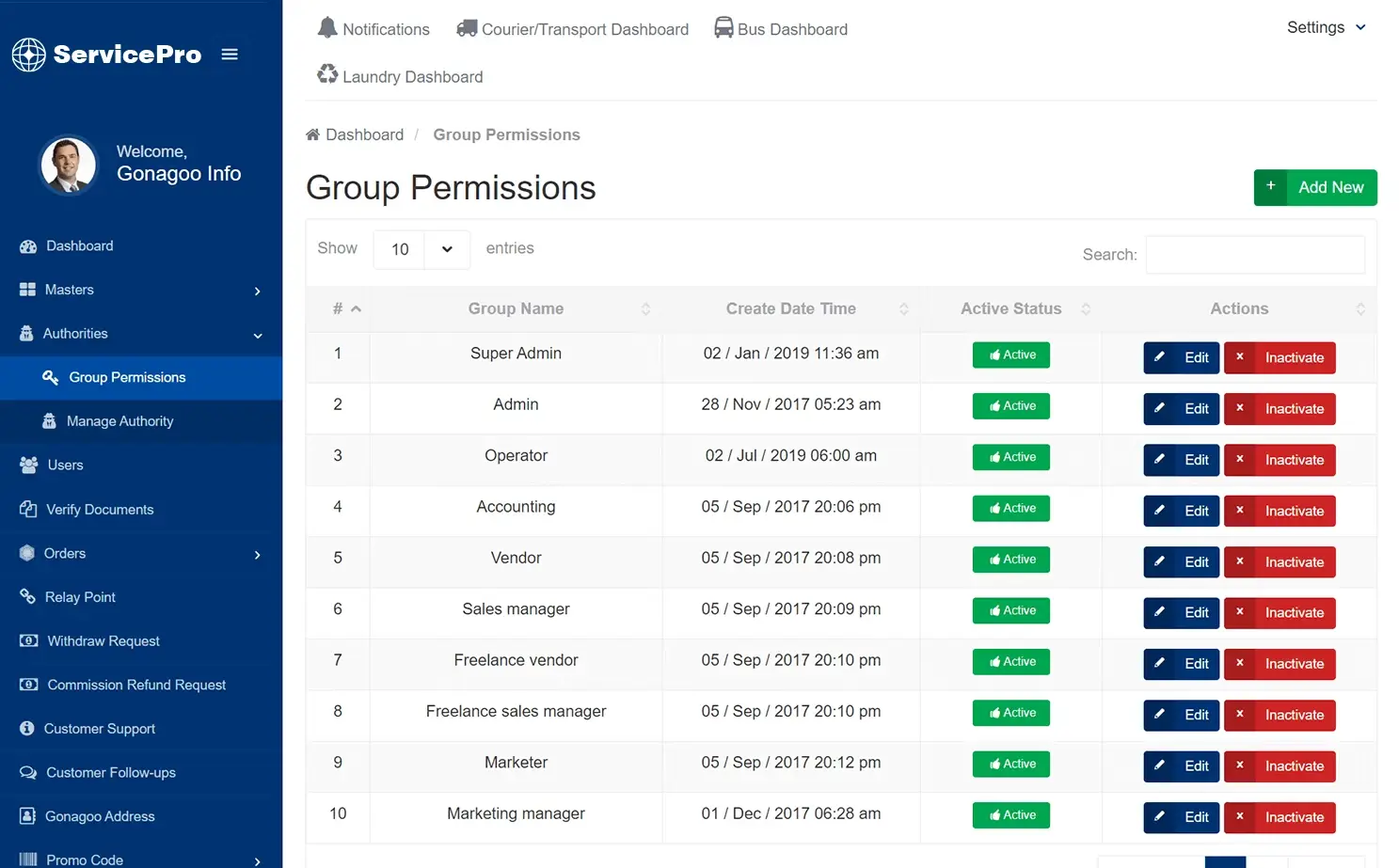Image resolution: width=1399 pixels, height=868 pixels.
Task: Click the key icon beside Group Permissions
Action: 51,377
